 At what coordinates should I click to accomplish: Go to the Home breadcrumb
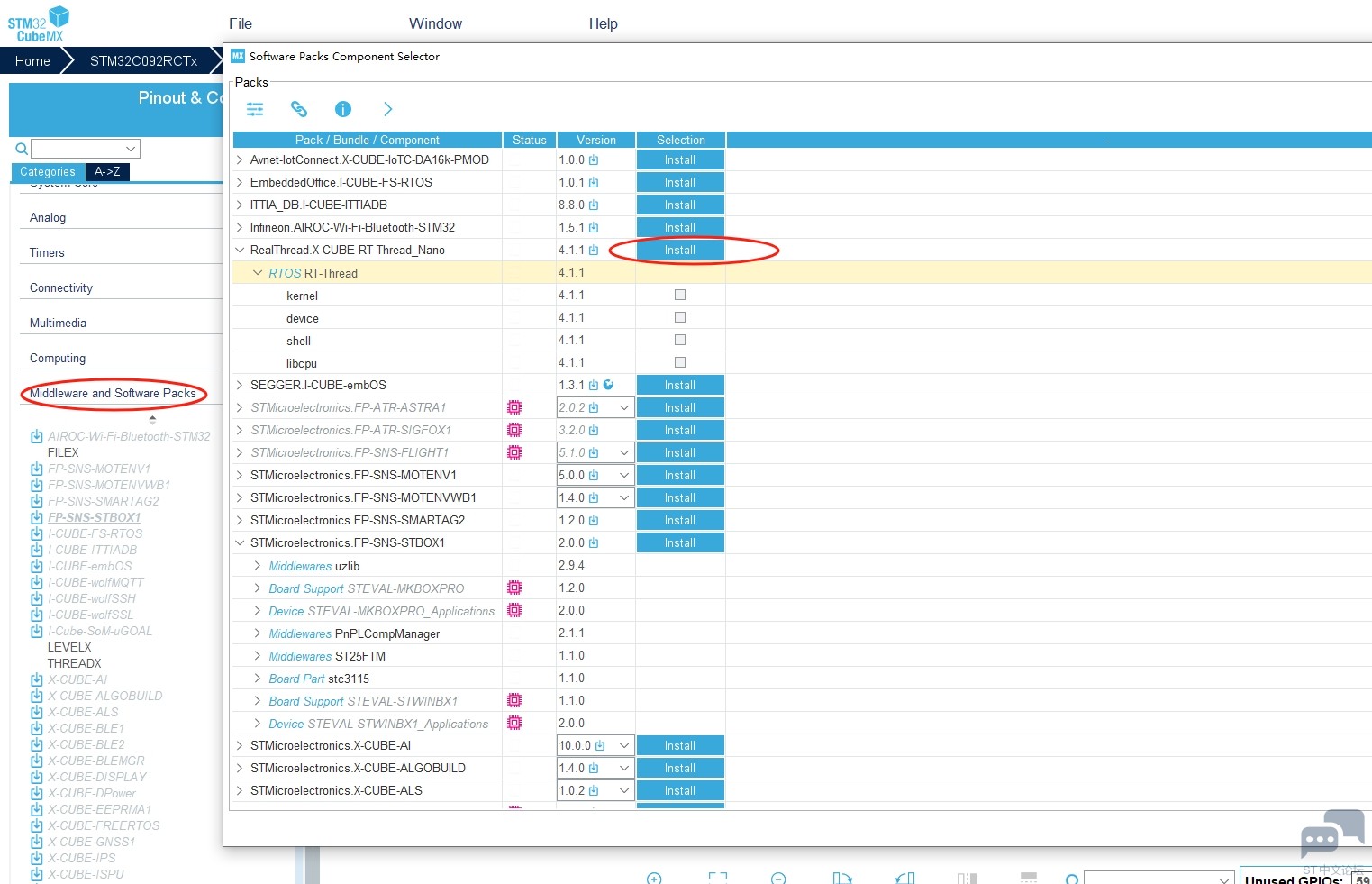point(32,61)
